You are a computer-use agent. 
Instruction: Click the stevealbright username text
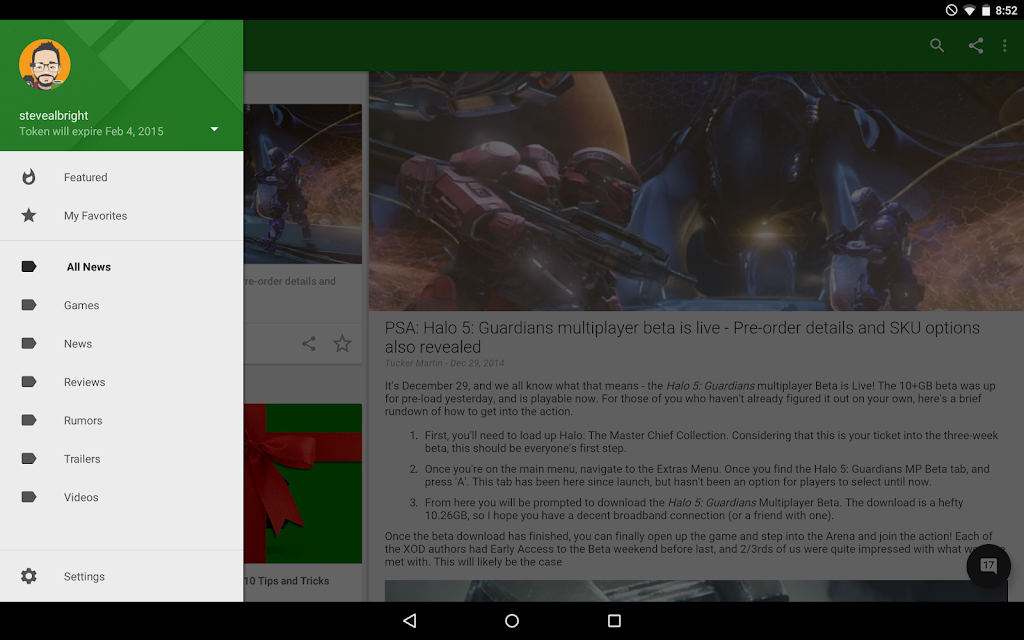54,116
